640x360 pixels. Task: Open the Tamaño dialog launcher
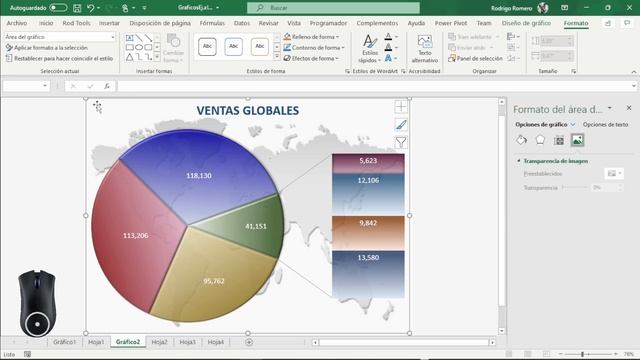pyautogui.click(x=573, y=71)
